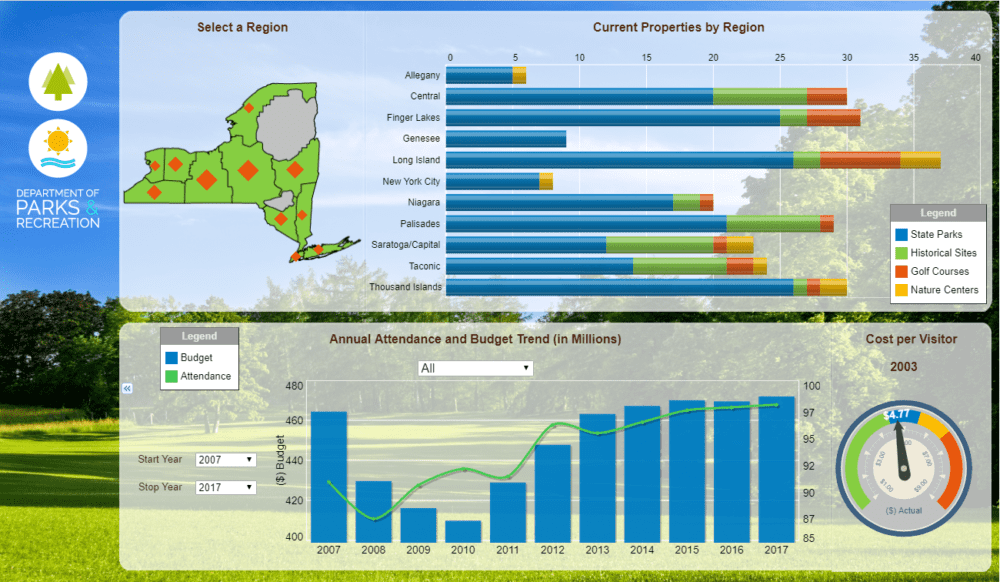Click the largest orange diamond marker on the map
This screenshot has width=1000, height=582.
click(x=206, y=180)
